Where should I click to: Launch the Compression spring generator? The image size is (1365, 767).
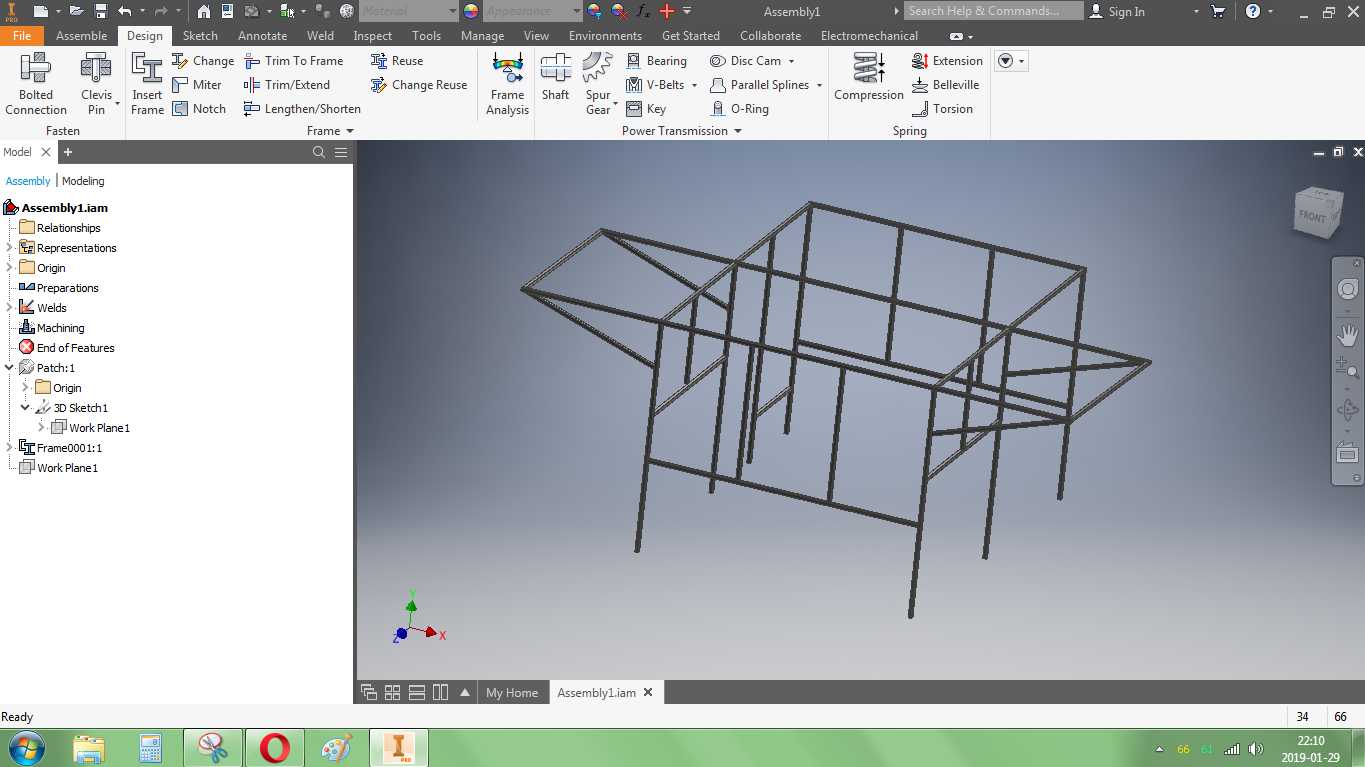(x=869, y=78)
